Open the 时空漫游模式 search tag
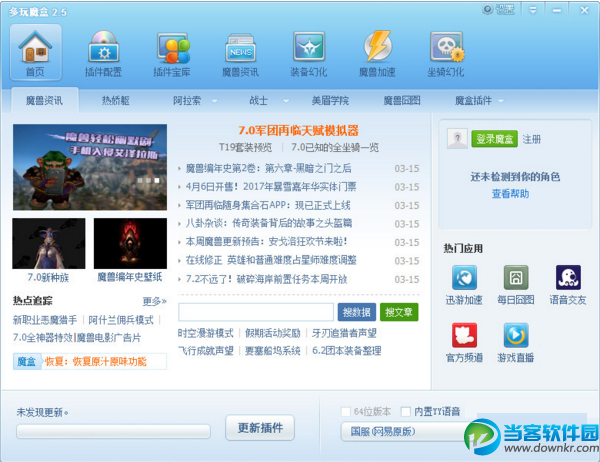This screenshot has width=600, height=462. [205, 333]
